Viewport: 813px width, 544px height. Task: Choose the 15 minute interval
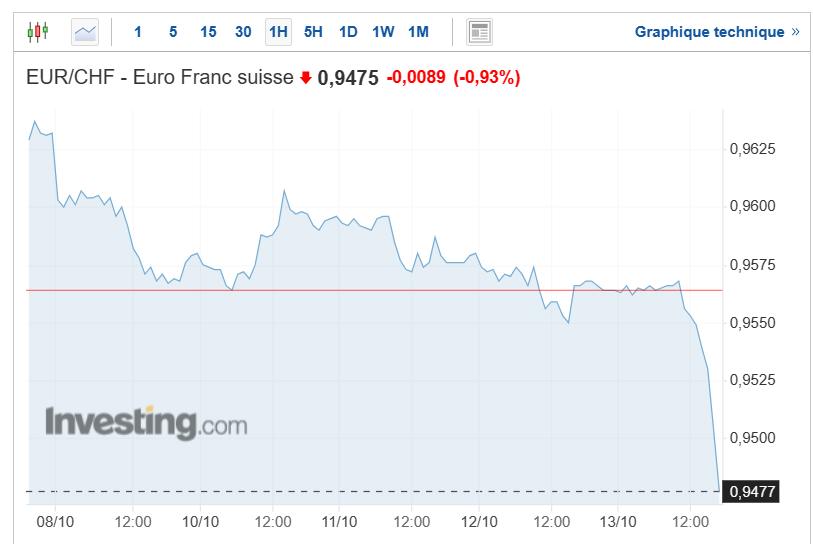(208, 32)
